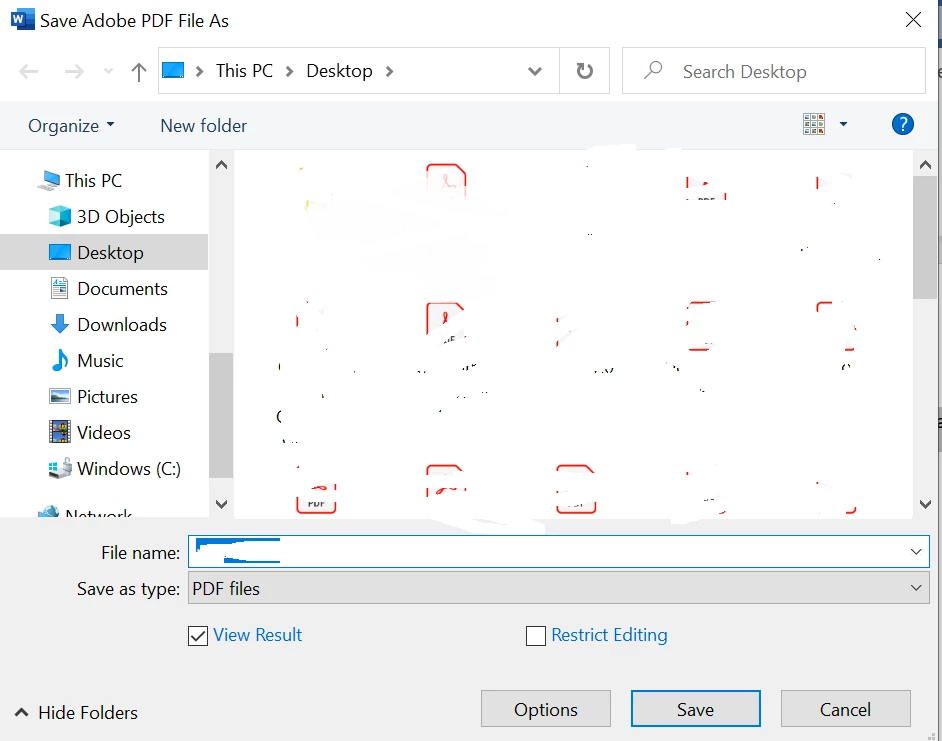Go up one folder level arrow
Viewport: 942px width, 741px height.
(x=139, y=72)
